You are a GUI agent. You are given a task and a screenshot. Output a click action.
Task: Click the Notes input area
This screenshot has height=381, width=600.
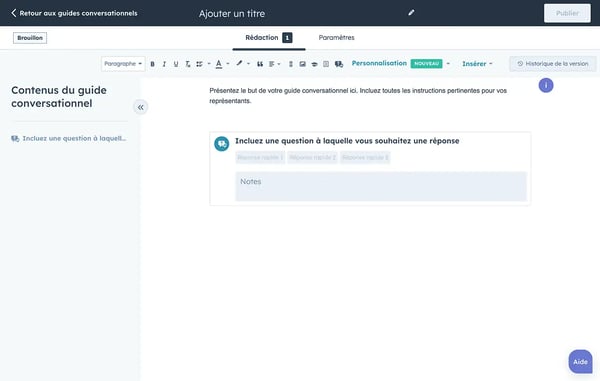click(381, 186)
